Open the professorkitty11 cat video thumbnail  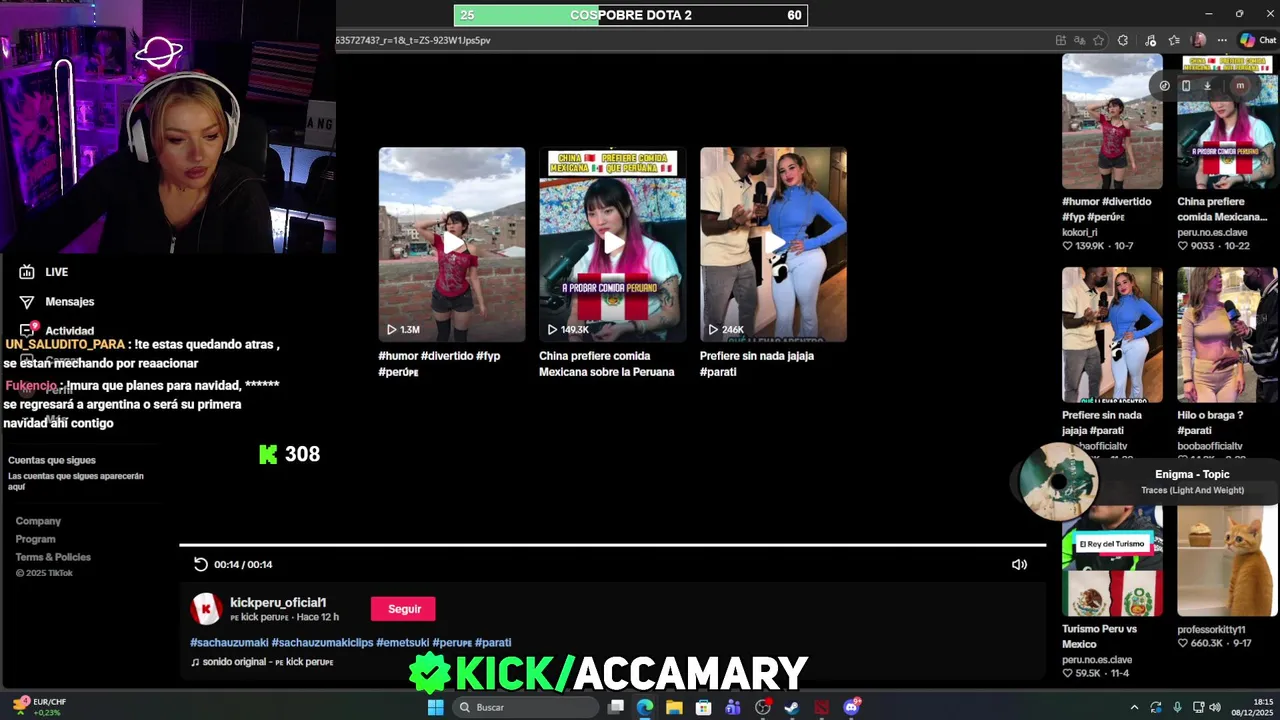[x=1227, y=560]
